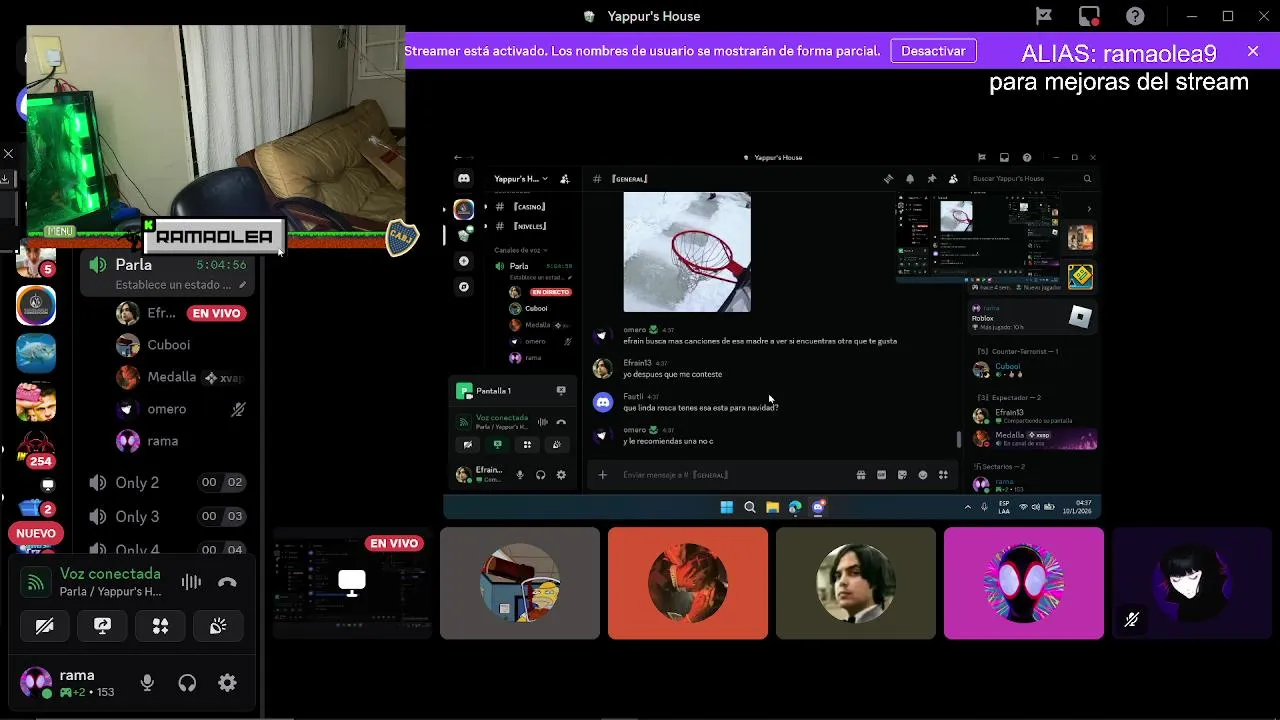Image resolution: width=1280 pixels, height=720 pixels.
Task: Mute microphone in rama's user panel
Action: point(147,683)
